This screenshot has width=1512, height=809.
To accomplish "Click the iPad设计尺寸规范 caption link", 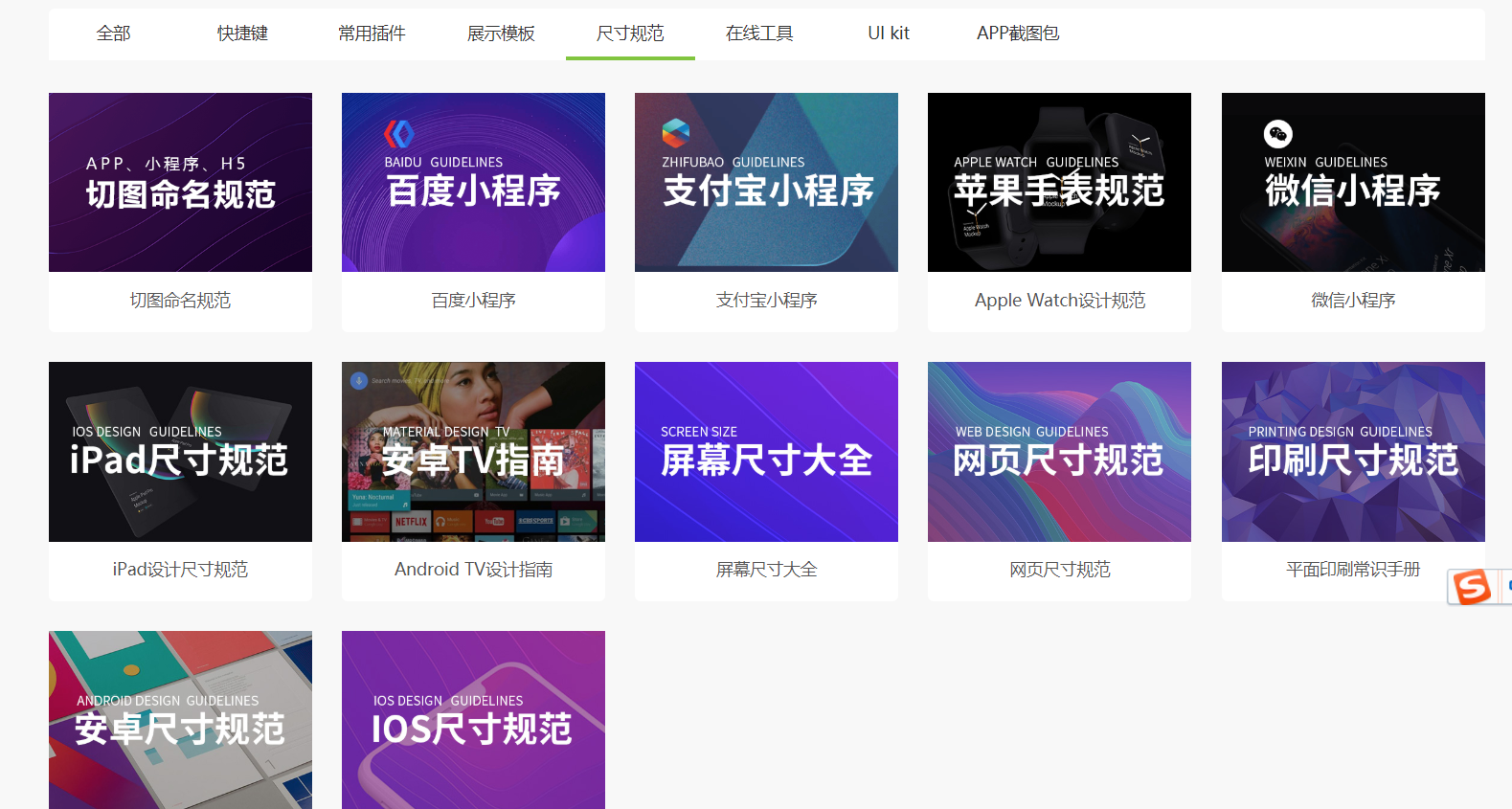I will click(180, 570).
